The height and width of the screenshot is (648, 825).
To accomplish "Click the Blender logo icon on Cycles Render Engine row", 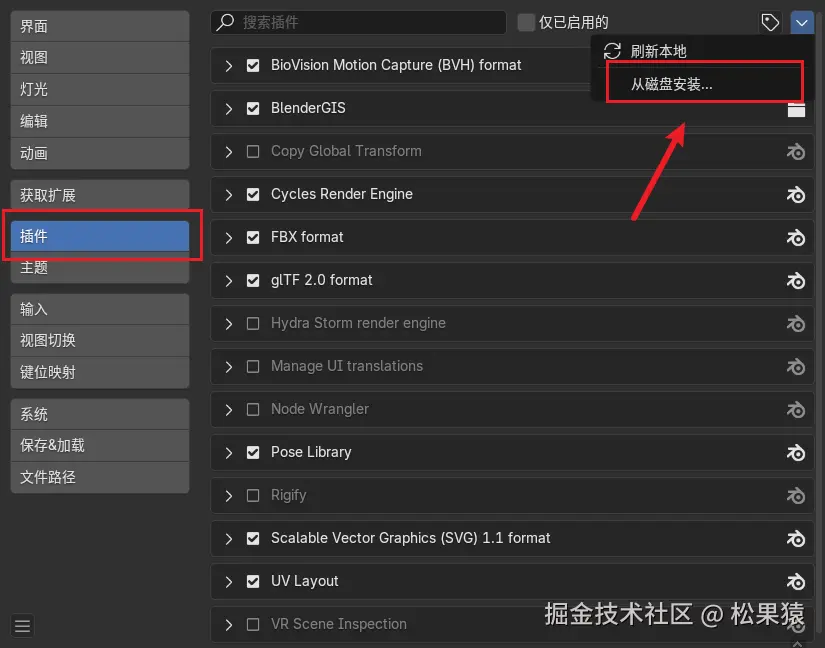I will click(x=796, y=195).
